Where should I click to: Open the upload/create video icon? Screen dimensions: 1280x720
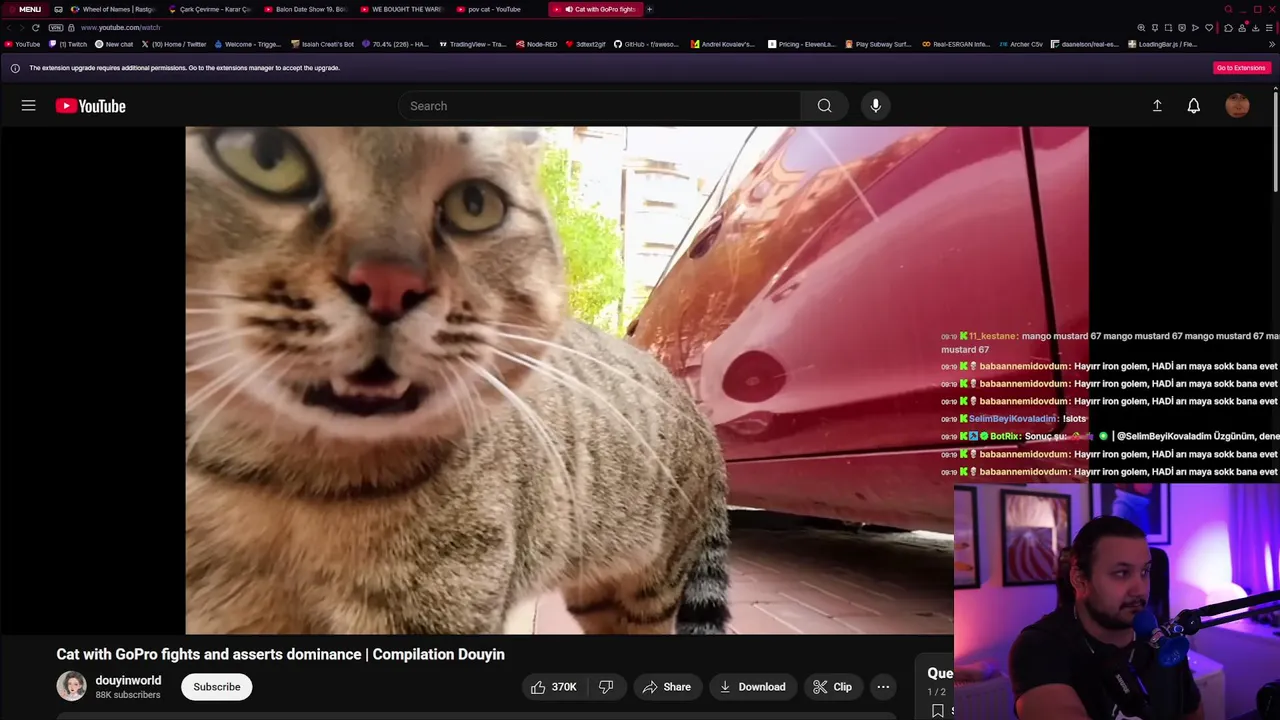[1157, 106]
